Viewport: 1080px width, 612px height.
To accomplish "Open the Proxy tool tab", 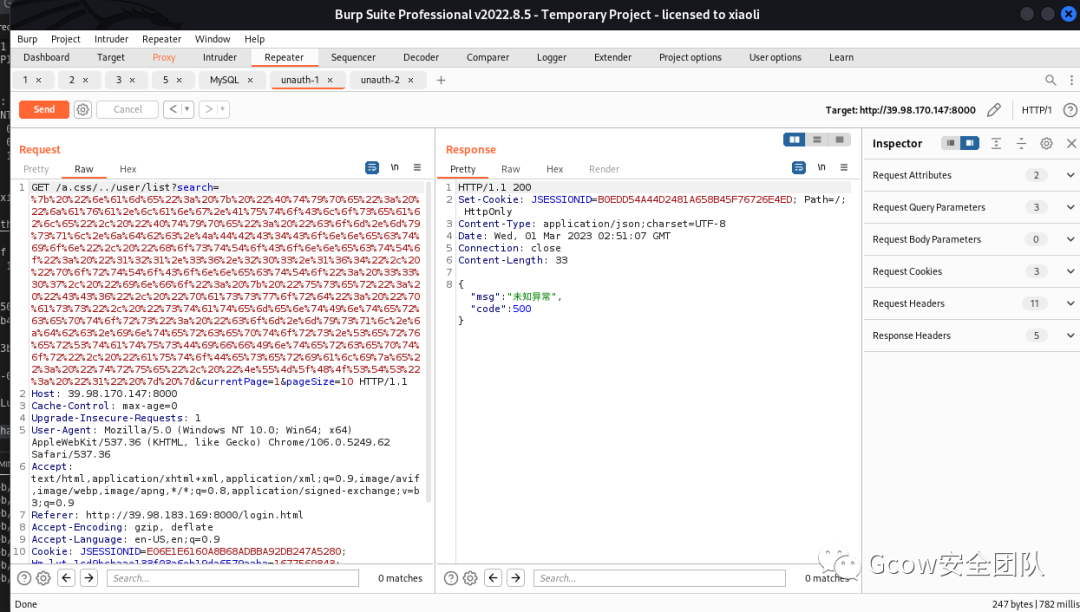I will click(x=164, y=58).
